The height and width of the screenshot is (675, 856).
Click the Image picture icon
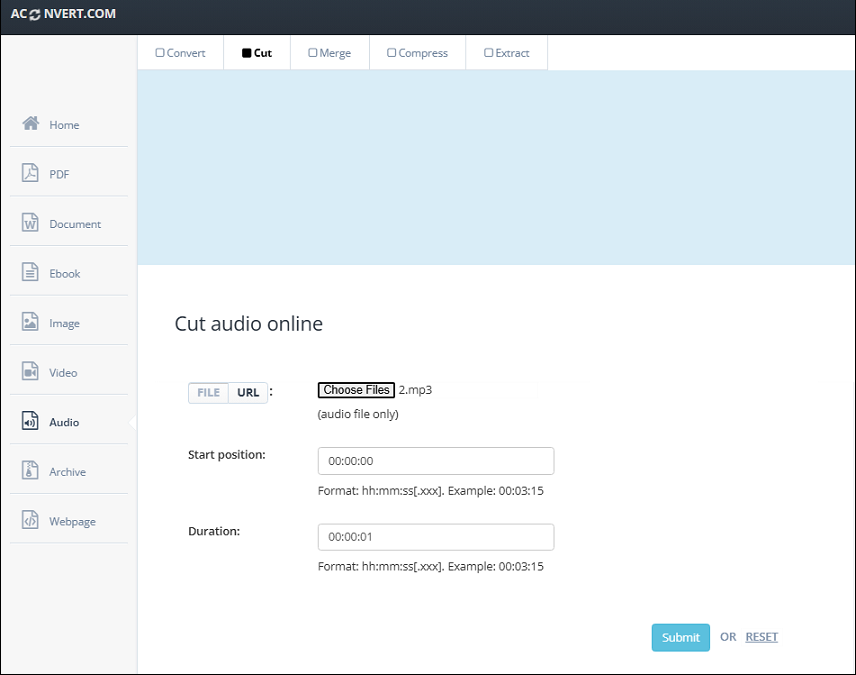[30, 322]
